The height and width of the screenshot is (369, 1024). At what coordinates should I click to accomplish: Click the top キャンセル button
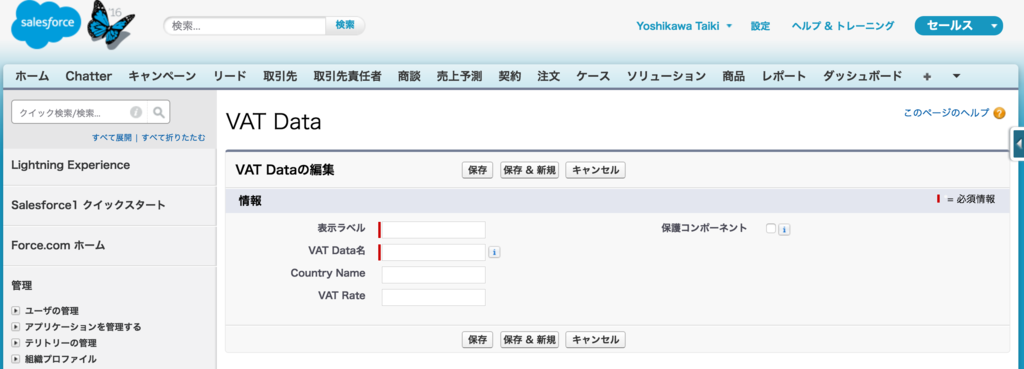[596, 170]
